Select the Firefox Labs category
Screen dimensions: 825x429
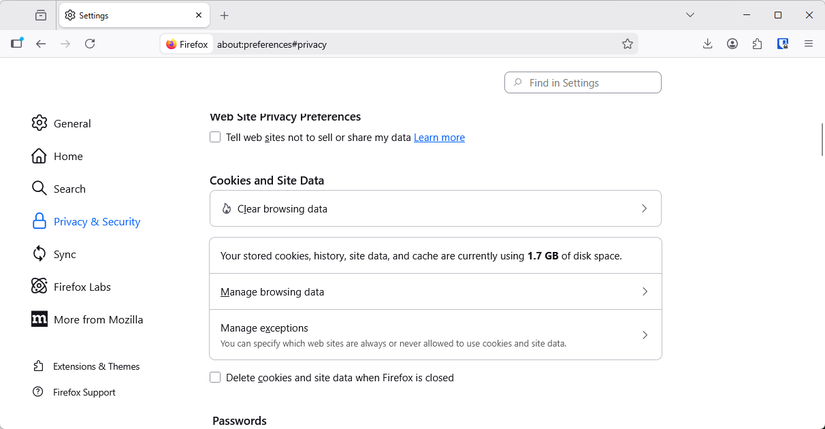pos(71,286)
